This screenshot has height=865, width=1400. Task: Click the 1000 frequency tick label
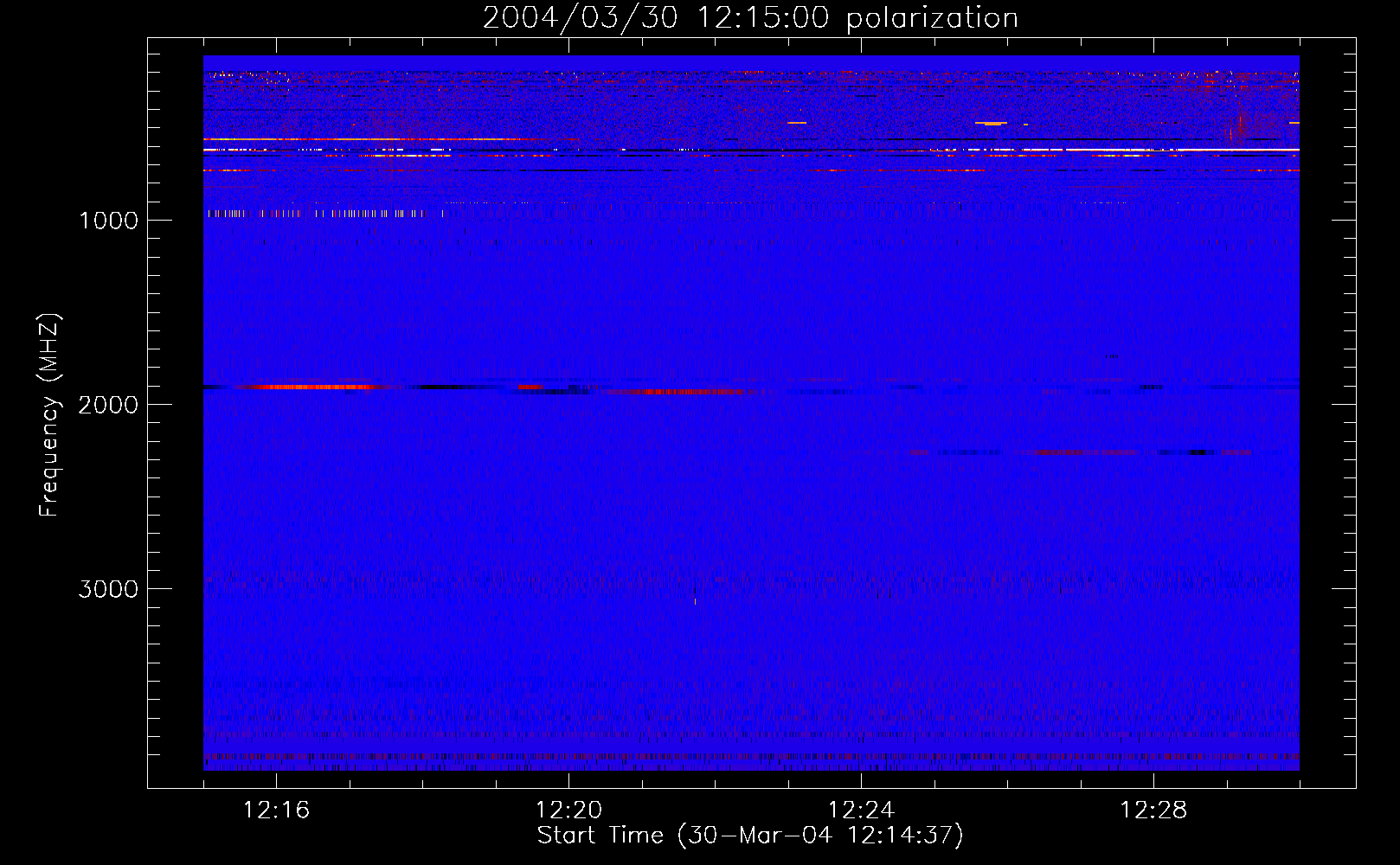(109, 221)
